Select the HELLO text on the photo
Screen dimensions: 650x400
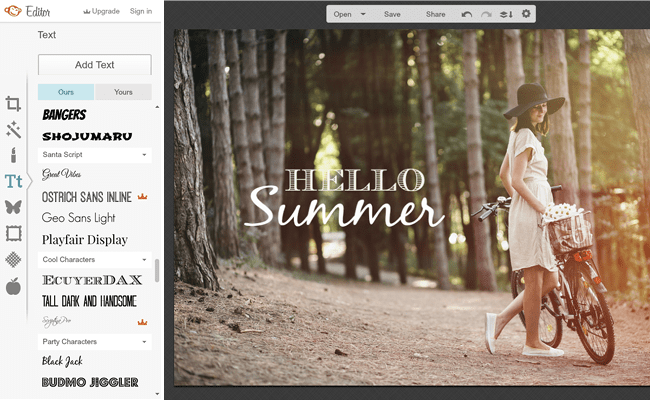355,180
